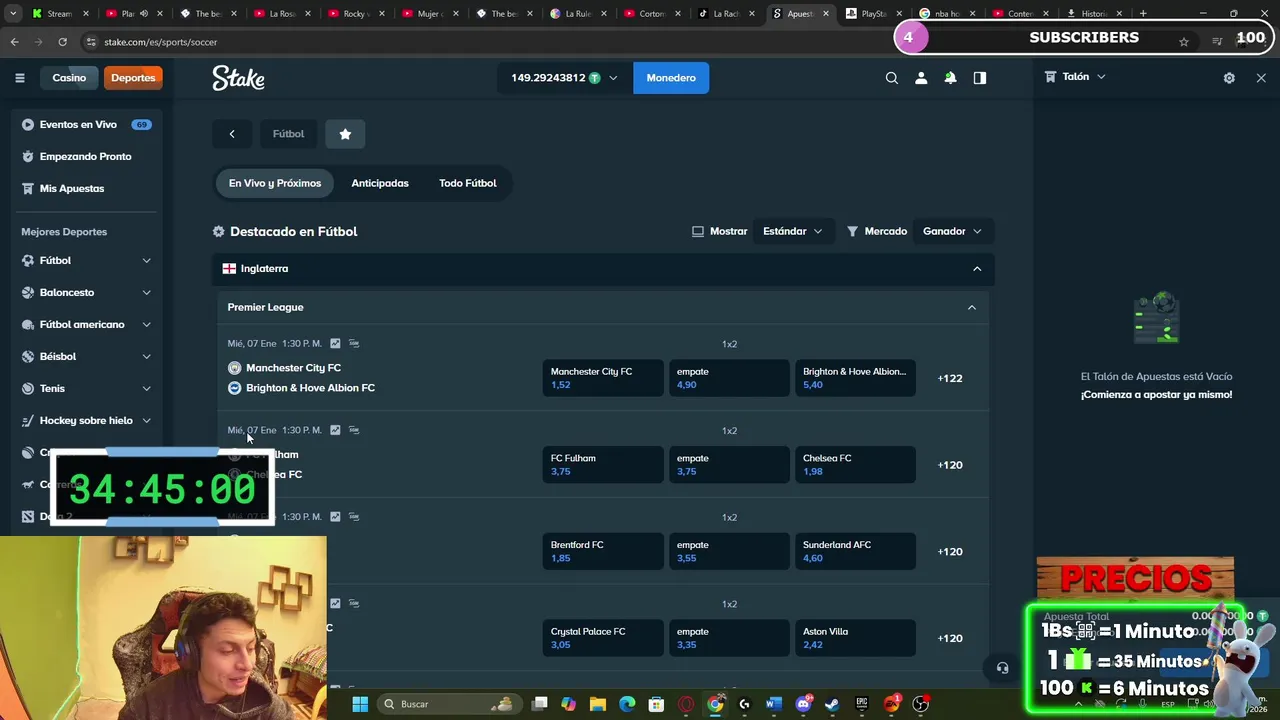Open stream icon for Manchester City match
Image resolution: width=1280 pixels, height=720 pixels.
click(354, 343)
